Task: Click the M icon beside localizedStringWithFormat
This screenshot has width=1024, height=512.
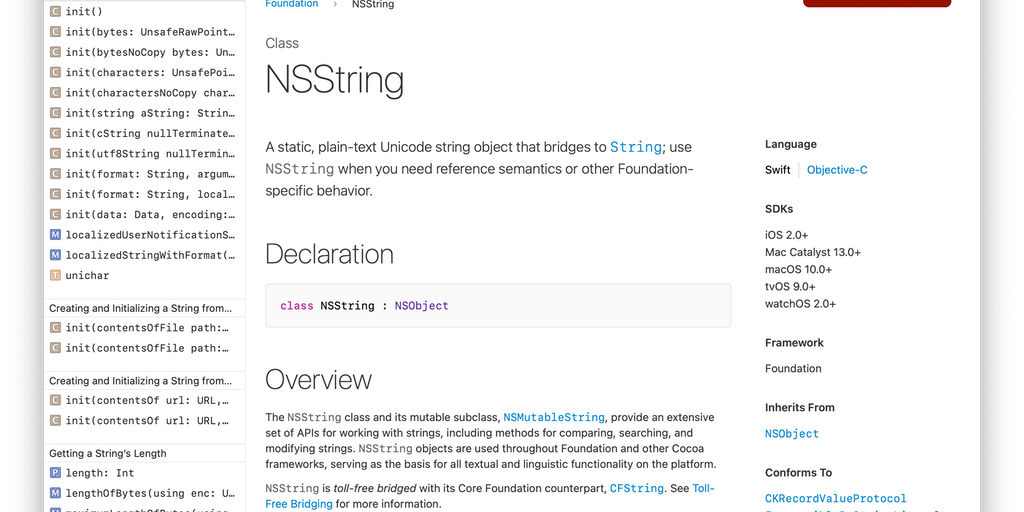Action: 56,255
